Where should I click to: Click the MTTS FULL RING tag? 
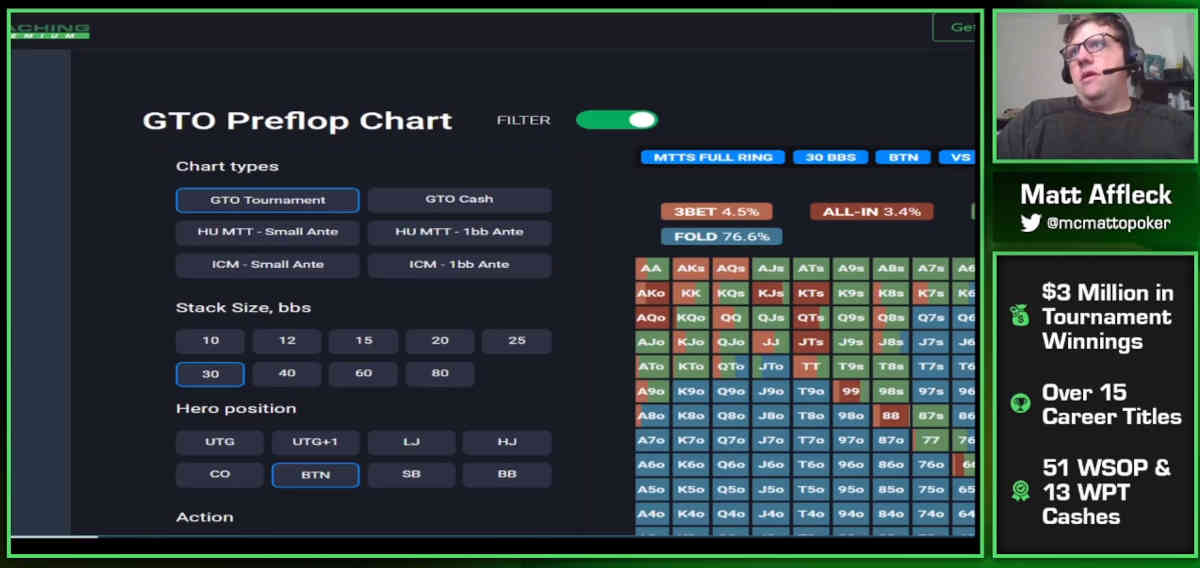click(713, 157)
